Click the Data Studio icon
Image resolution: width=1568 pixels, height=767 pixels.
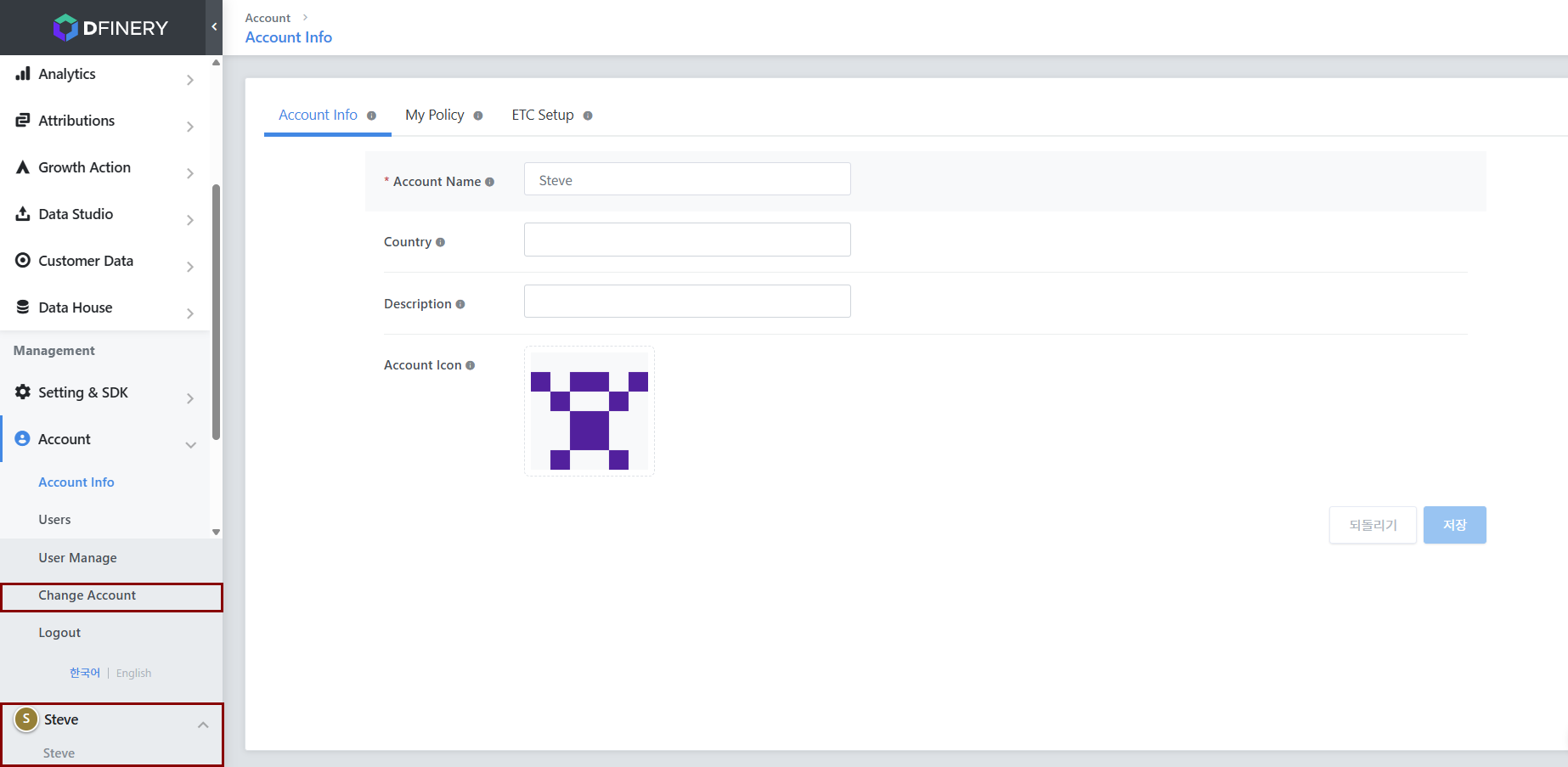tap(23, 214)
